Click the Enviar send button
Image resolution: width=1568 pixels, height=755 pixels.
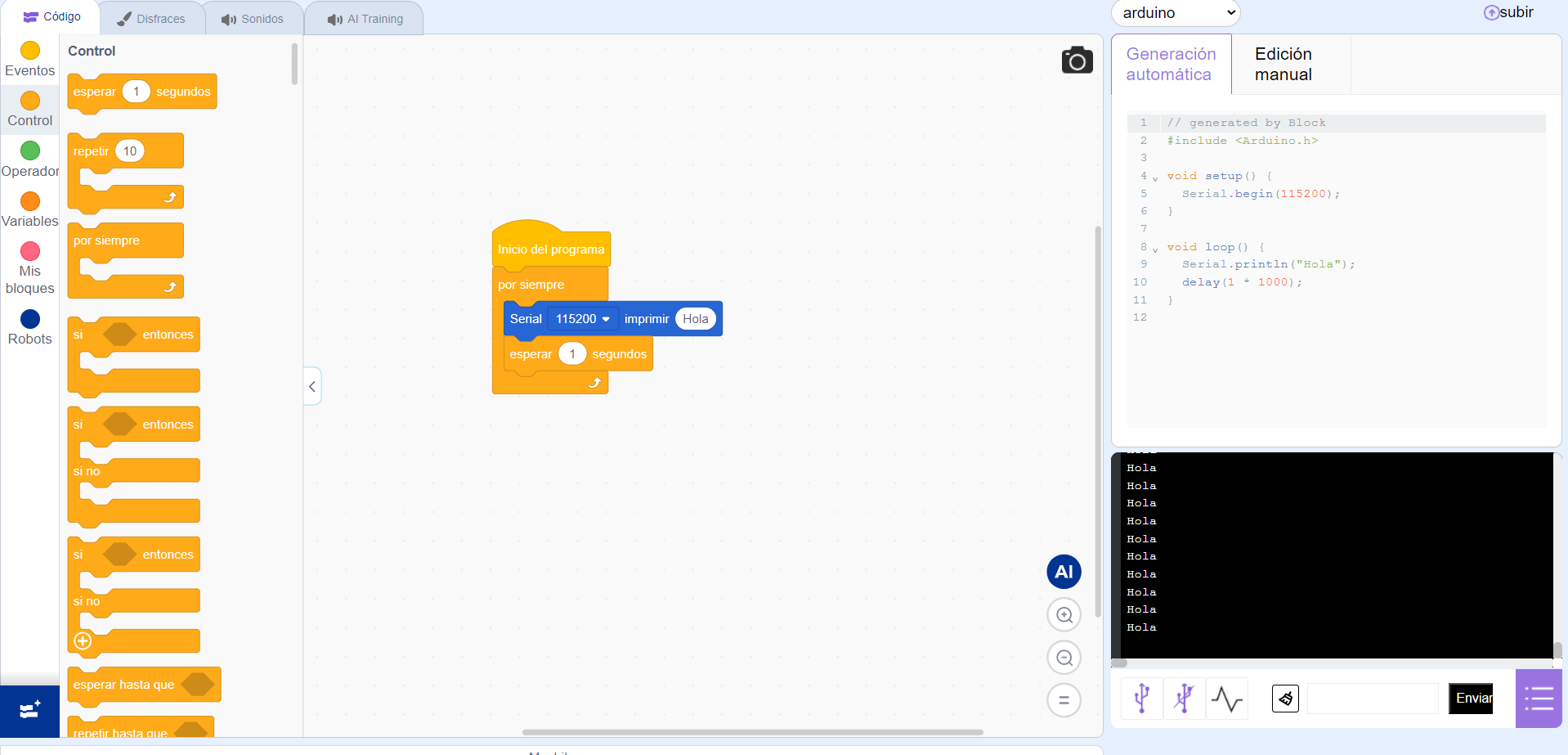[1471, 699]
